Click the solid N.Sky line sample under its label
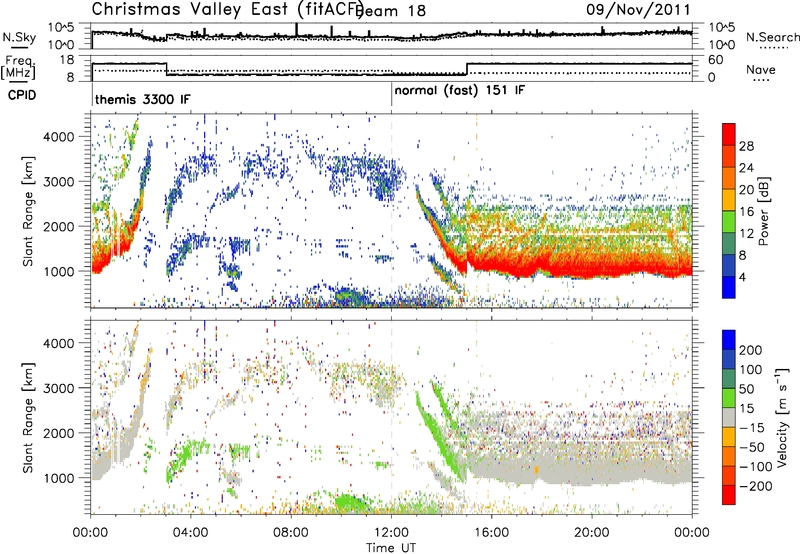The image size is (800, 554). point(19,47)
